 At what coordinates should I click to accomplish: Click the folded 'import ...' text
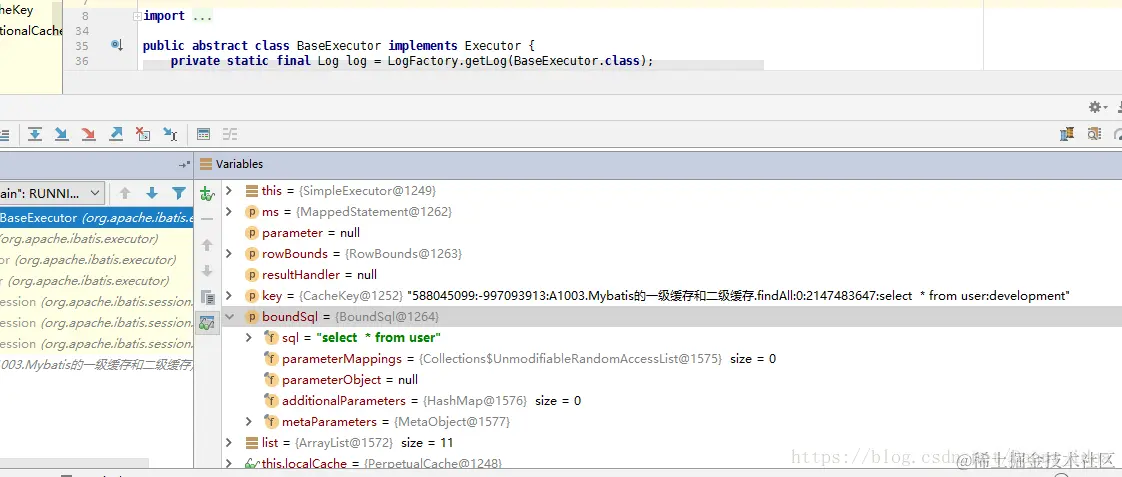coord(177,16)
